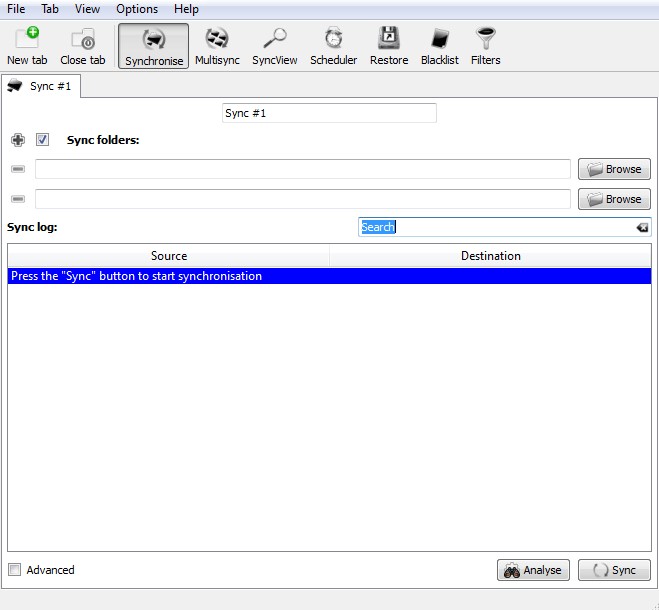Open the Options menu
This screenshot has width=659, height=610.
click(137, 9)
